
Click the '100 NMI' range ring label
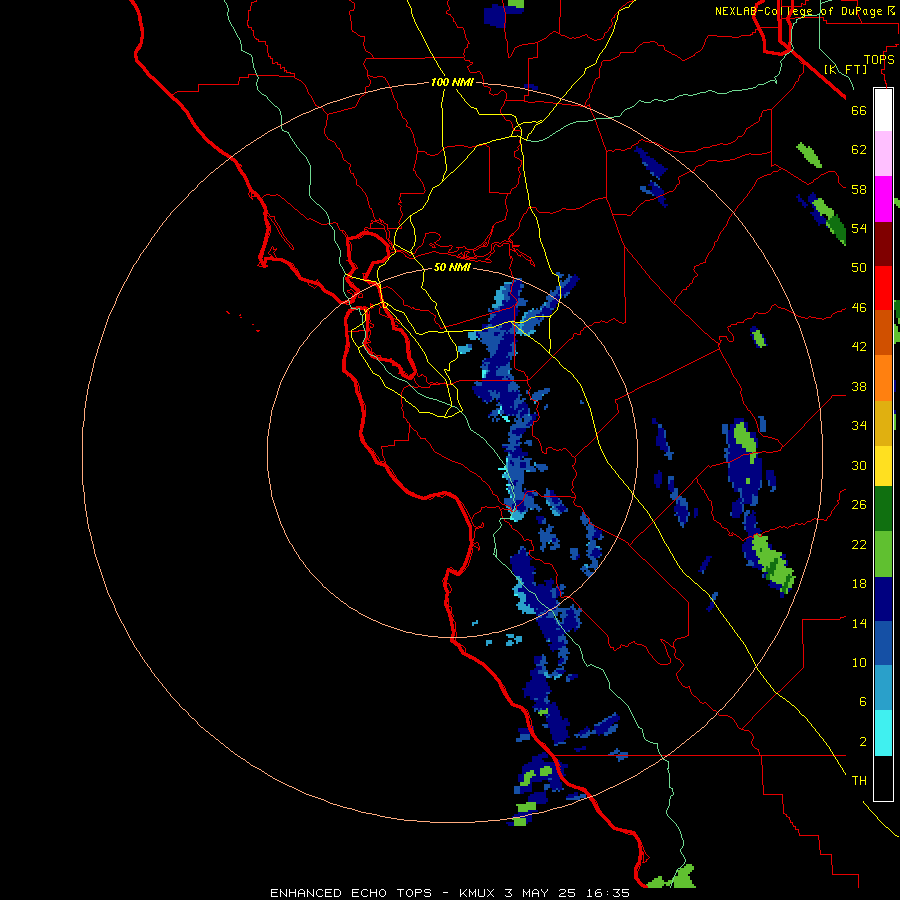452,82
